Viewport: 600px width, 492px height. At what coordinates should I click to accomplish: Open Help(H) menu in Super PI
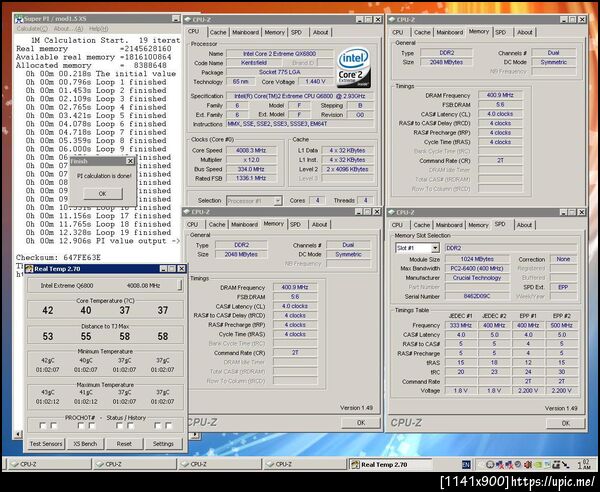tap(98, 29)
